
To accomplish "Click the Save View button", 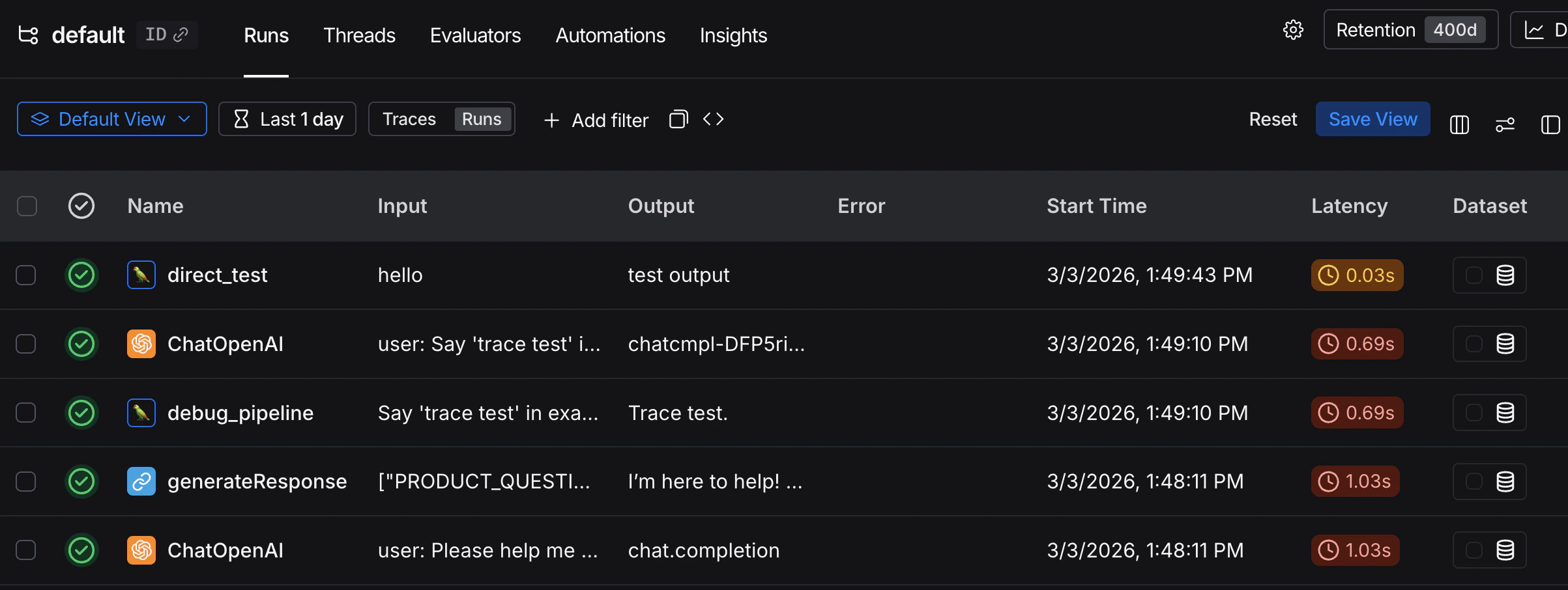I will (x=1372, y=119).
